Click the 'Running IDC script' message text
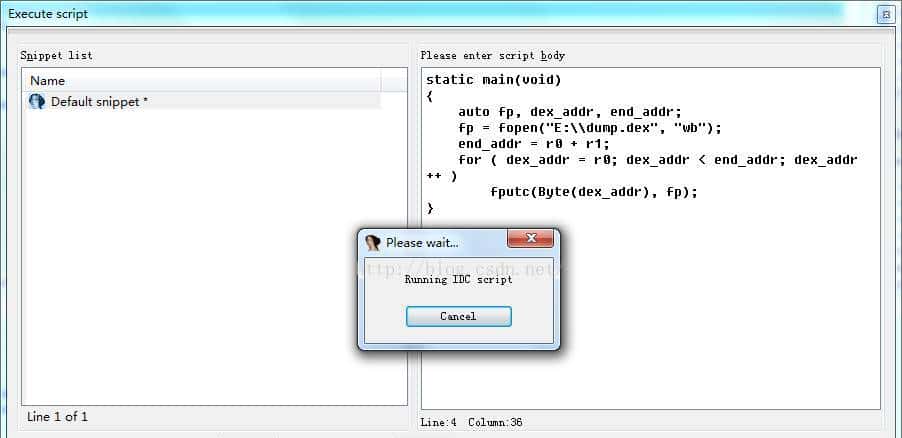The height and width of the screenshot is (438, 902). [x=458, y=280]
